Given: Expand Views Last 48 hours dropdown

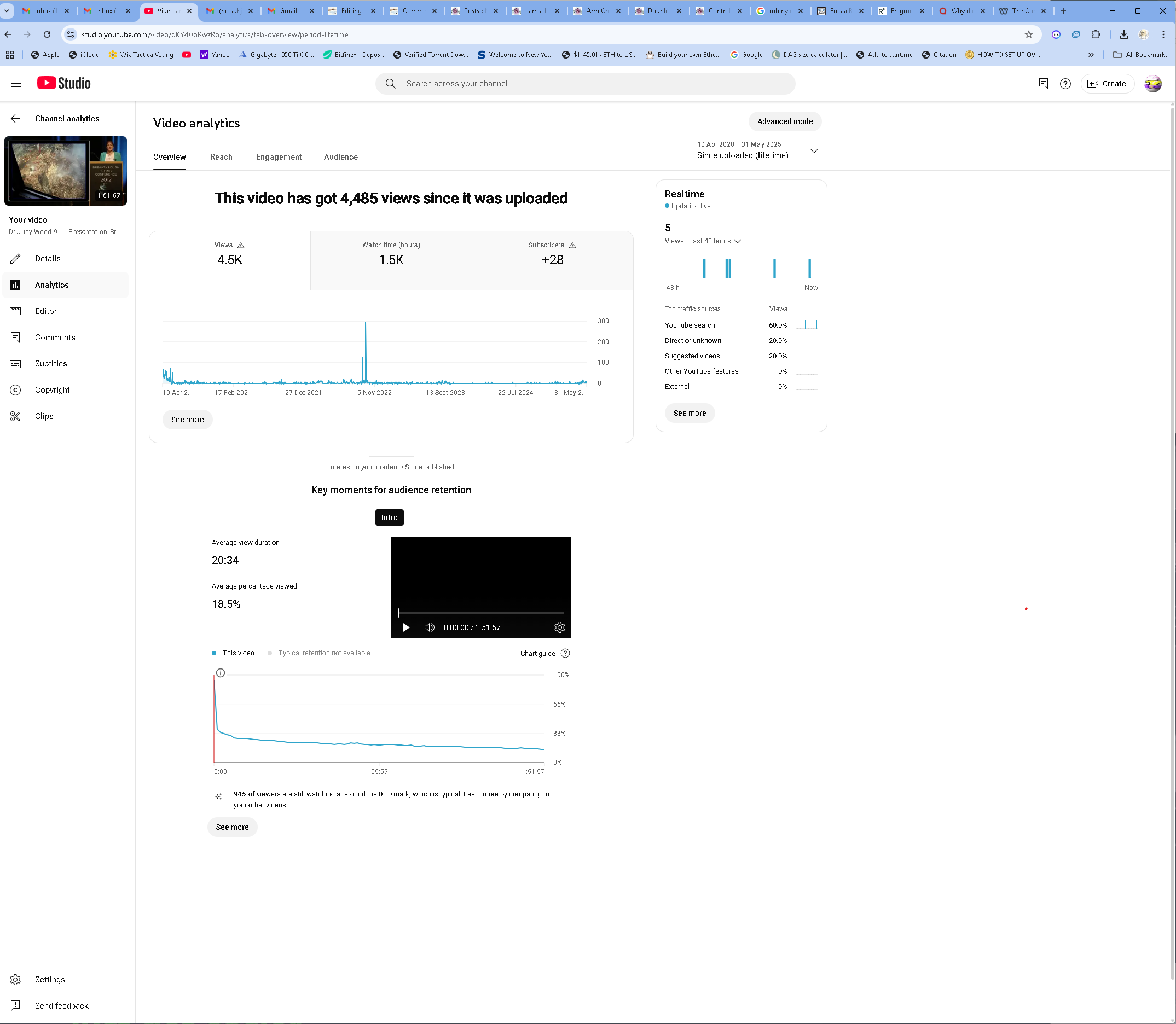Looking at the screenshot, I should pos(703,241).
